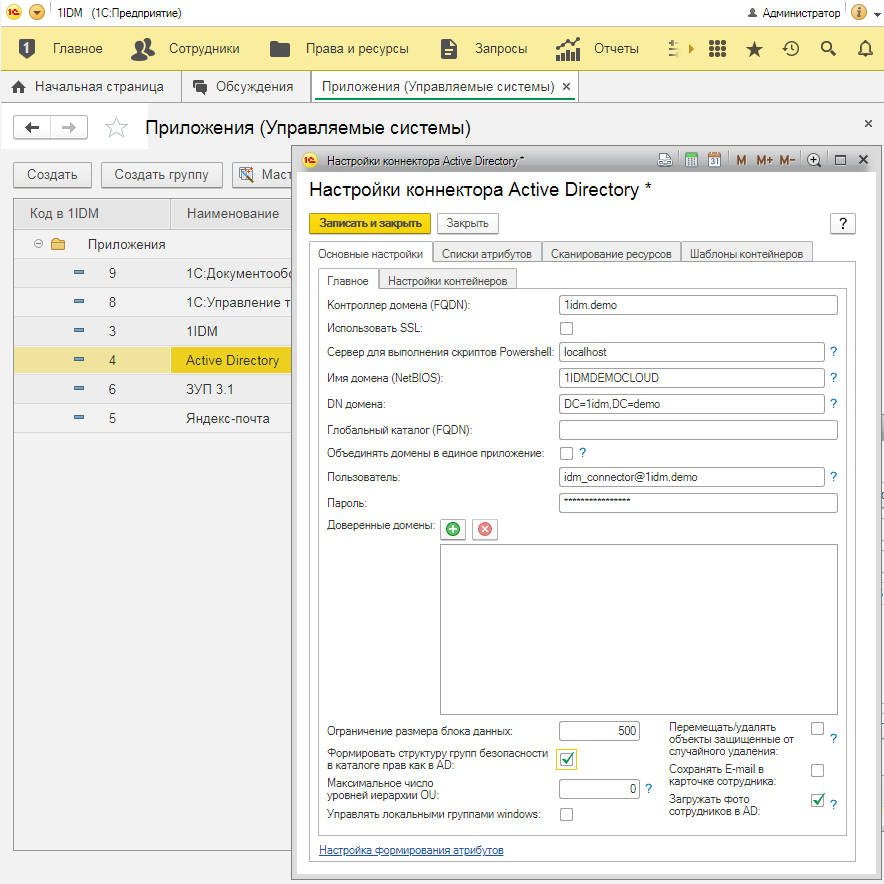Switch to the 'Списки атрибутов' tab
This screenshot has height=884, width=884.
(x=487, y=254)
